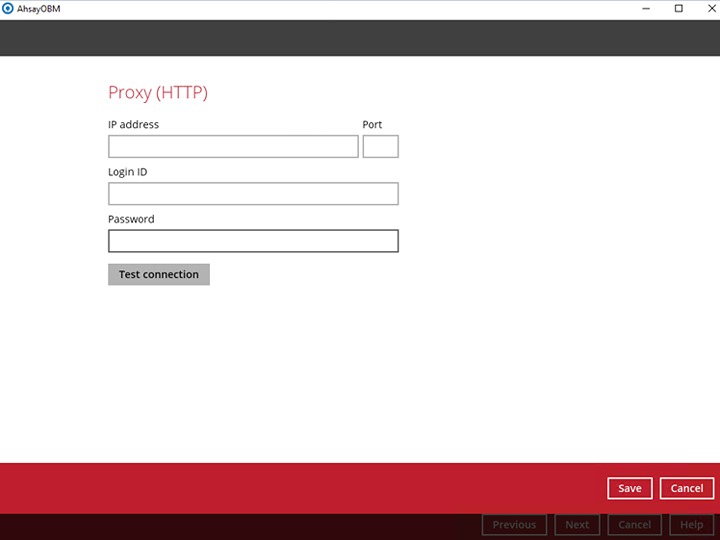Viewport: 720px width, 540px height.
Task: Click the IP address label text
Action: pos(133,125)
